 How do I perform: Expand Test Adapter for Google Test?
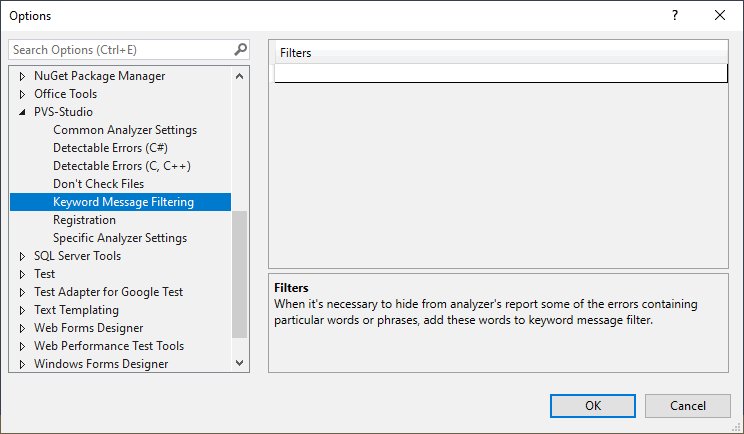click(x=22, y=292)
